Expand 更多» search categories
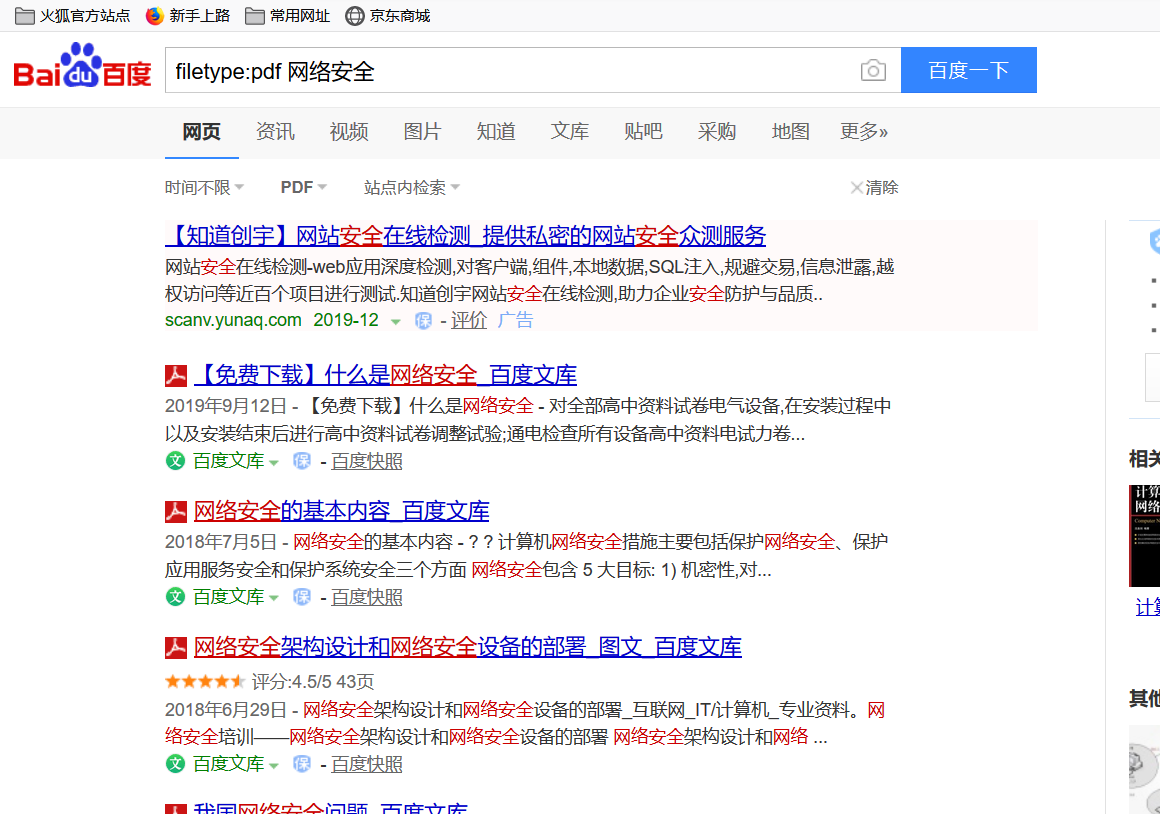1160x814 pixels. tap(863, 132)
